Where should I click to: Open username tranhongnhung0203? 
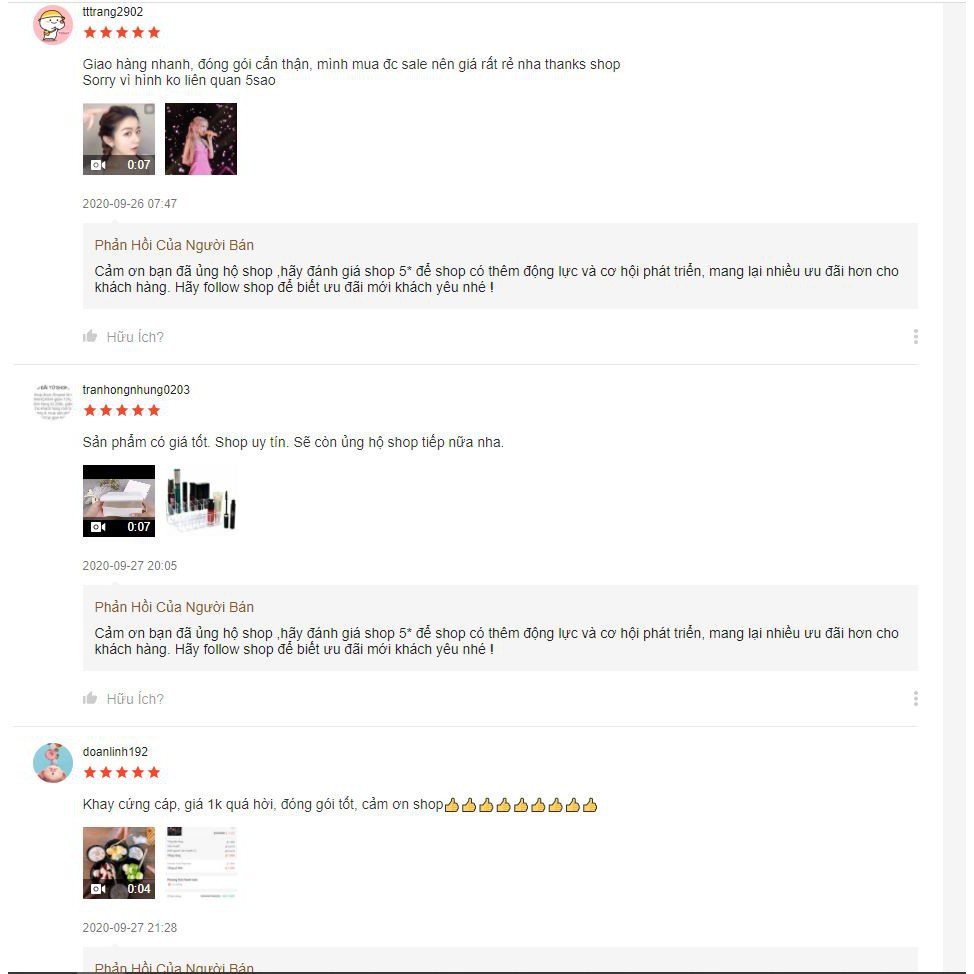click(136, 389)
